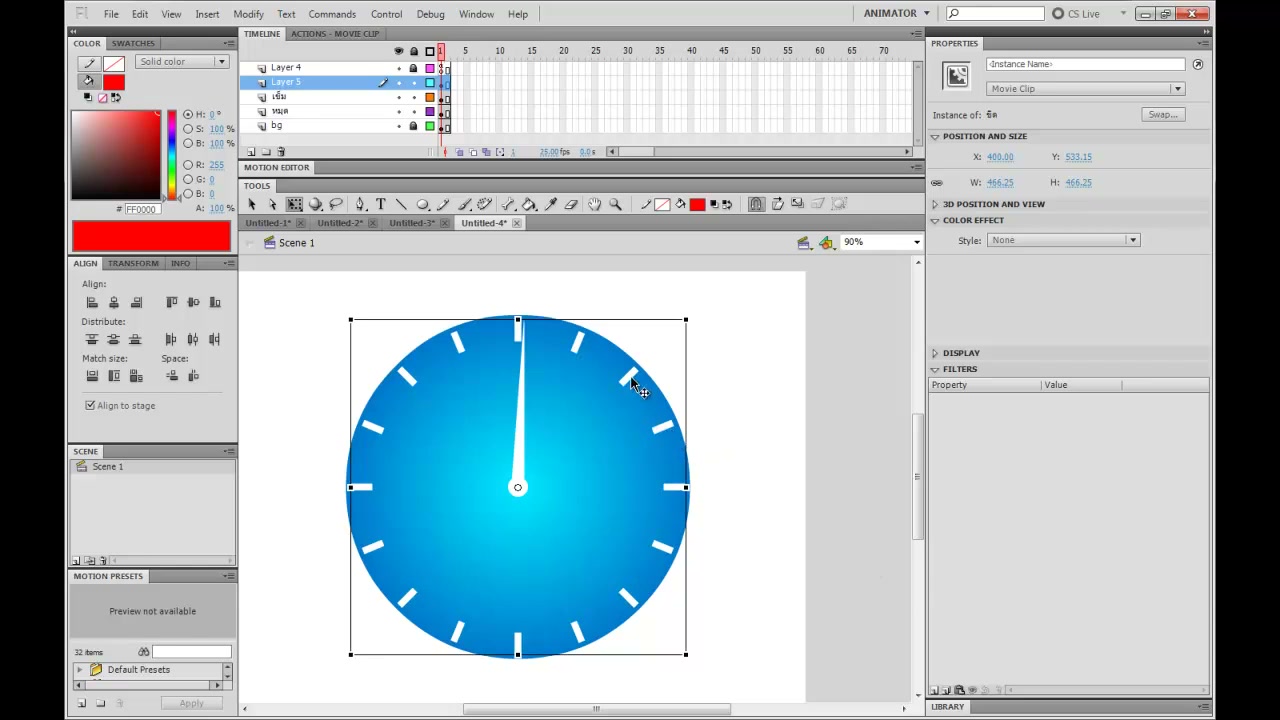This screenshot has width=1280, height=720.
Task: Click the hue spectrum slider bar
Action: [172, 155]
